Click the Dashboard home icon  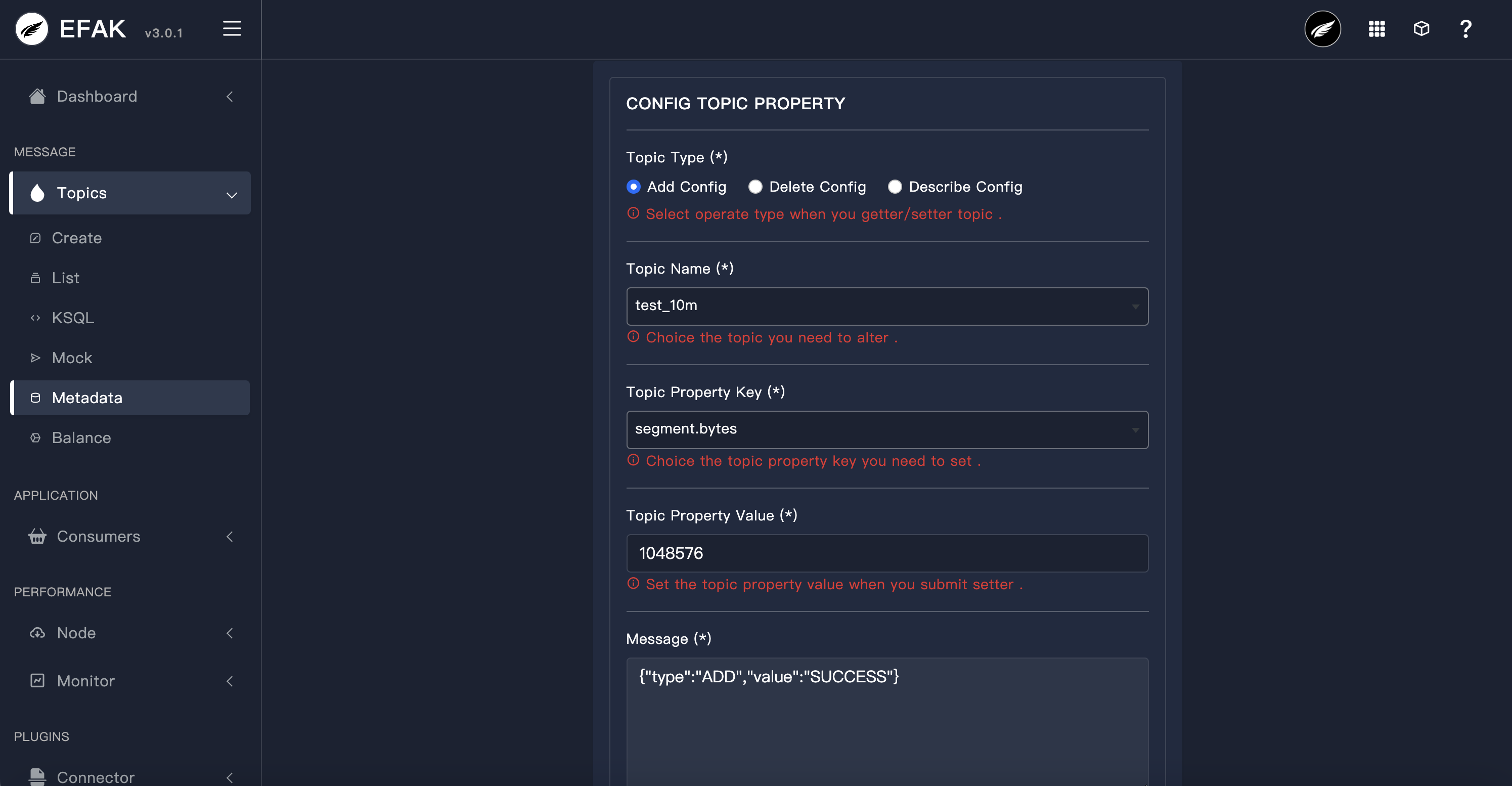[x=37, y=96]
